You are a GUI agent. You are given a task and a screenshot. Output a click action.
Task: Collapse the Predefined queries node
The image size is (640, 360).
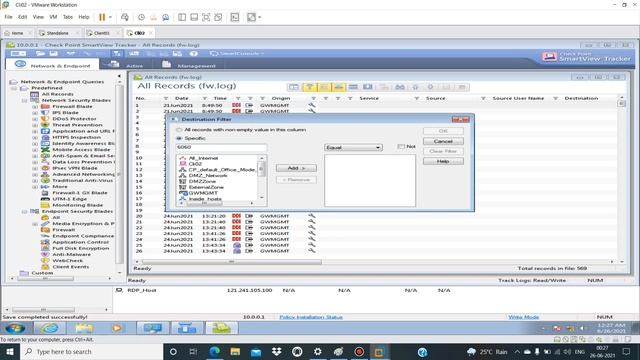coord(14,88)
